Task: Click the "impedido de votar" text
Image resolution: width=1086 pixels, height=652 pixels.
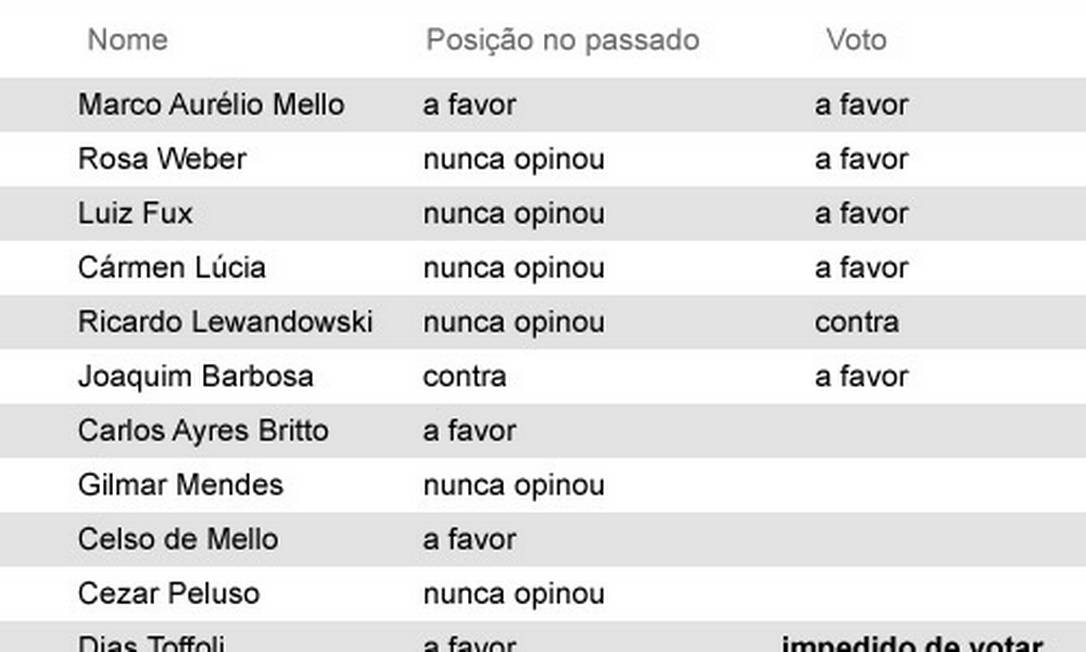Action: [x=911, y=644]
